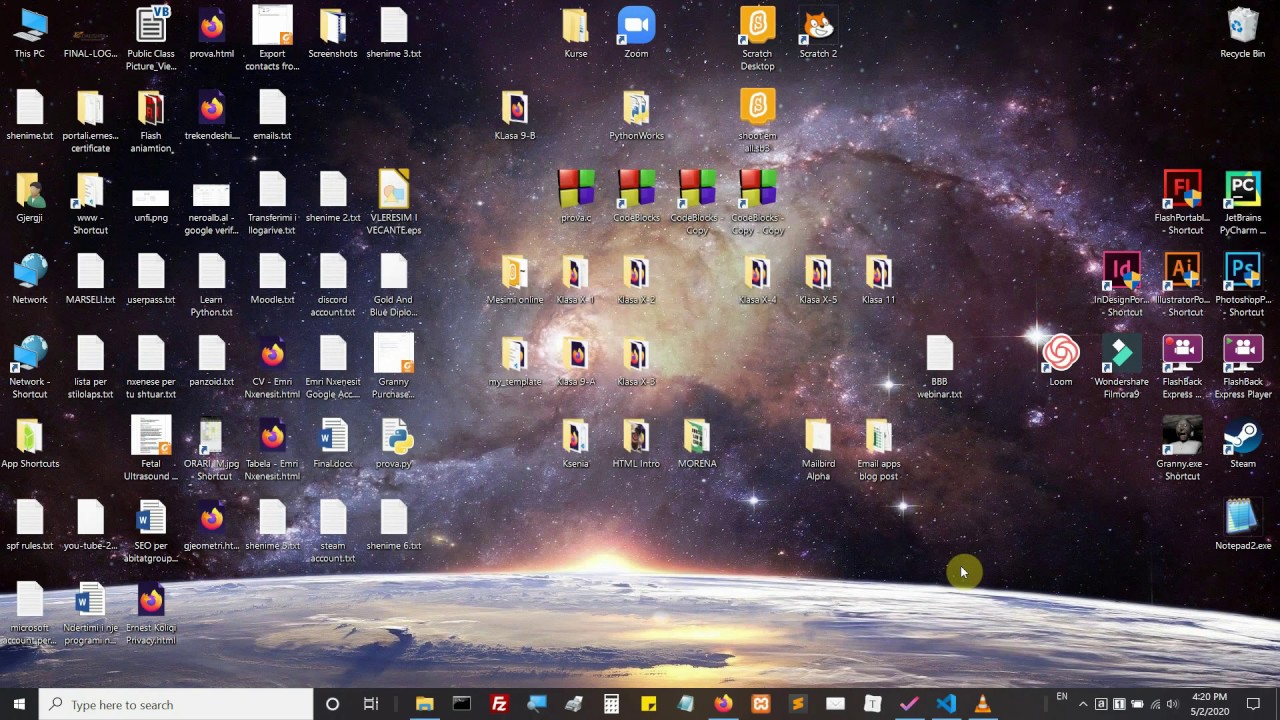Viewport: 1280px width, 720px height.
Task: Open Firefox from the taskbar
Action: coord(723,704)
